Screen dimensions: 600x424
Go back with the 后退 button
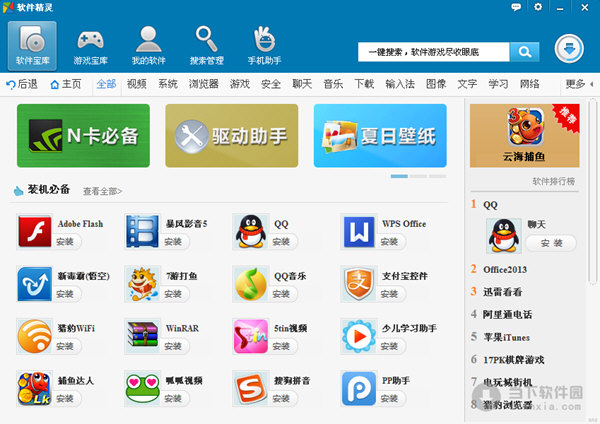(x=22, y=84)
